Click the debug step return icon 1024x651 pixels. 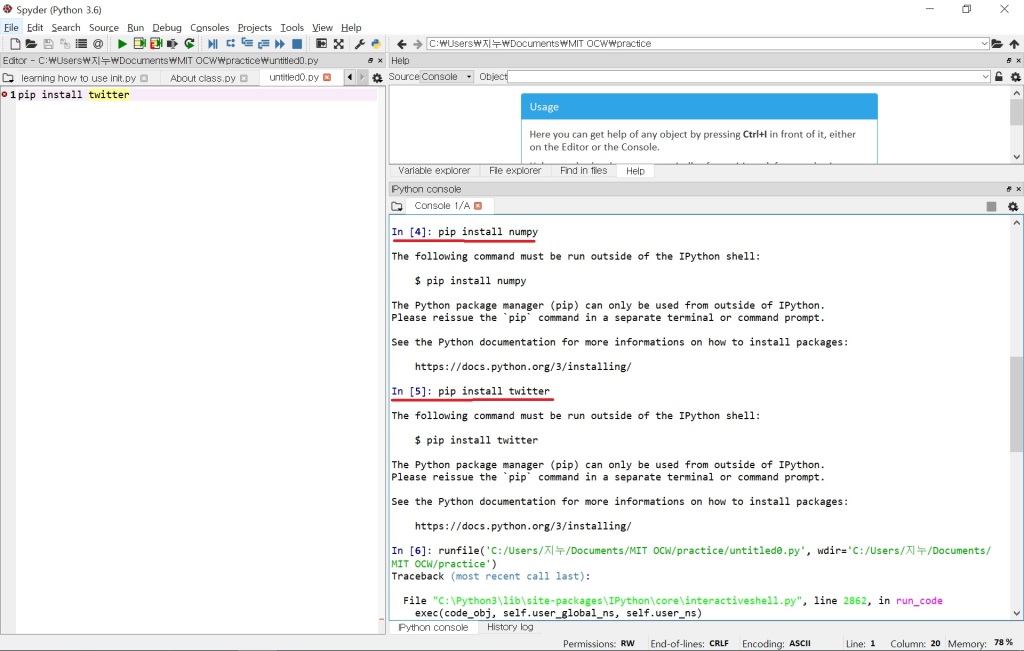pyautogui.click(x=263, y=44)
